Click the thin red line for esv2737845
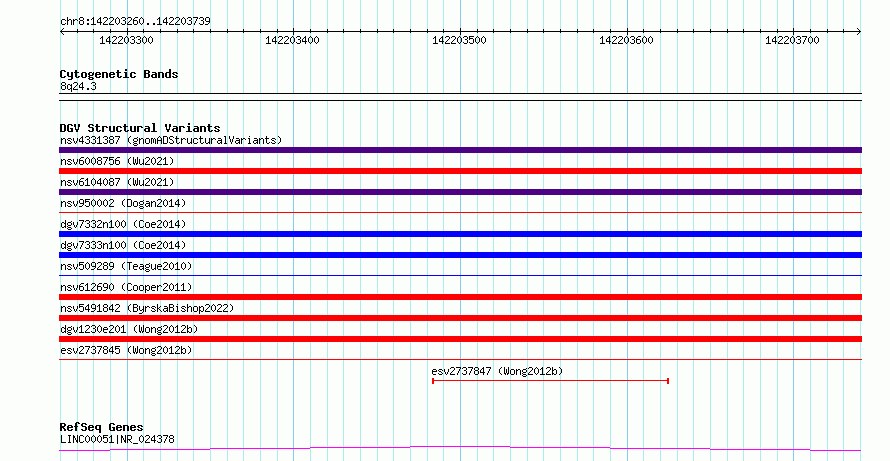Screen dimensions: 890x461 click(x=460, y=359)
